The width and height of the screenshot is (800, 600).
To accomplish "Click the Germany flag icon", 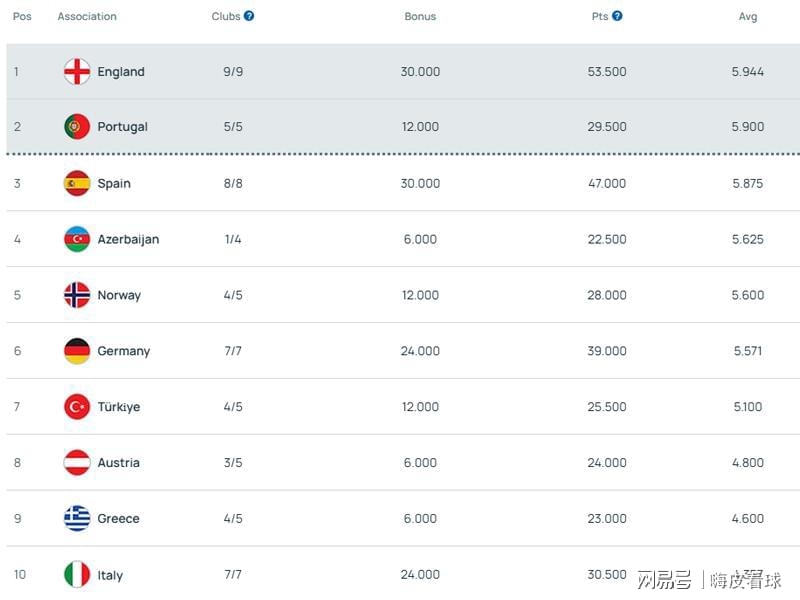I will coord(77,351).
